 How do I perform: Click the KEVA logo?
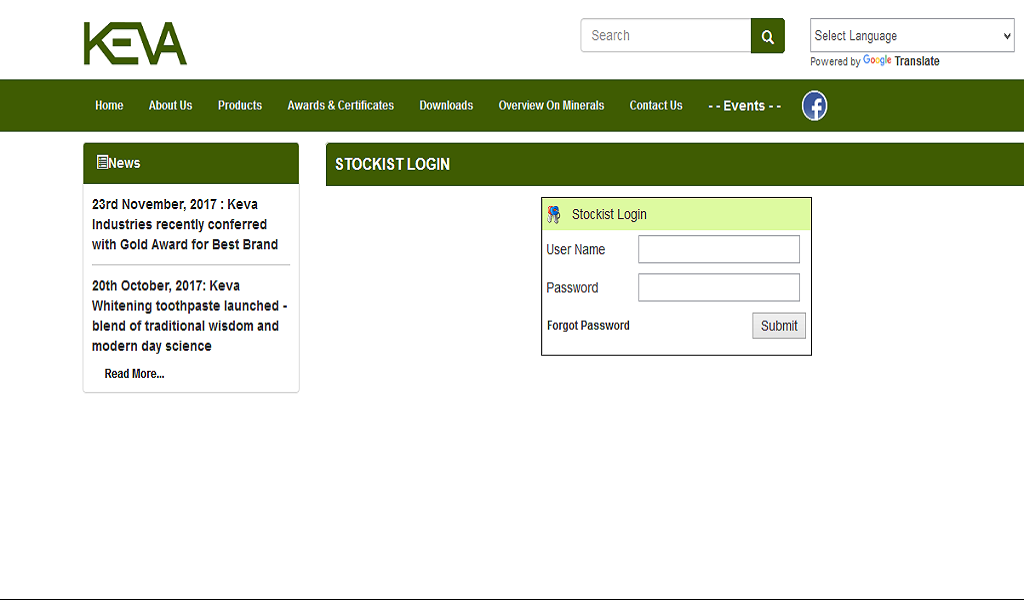click(x=135, y=43)
